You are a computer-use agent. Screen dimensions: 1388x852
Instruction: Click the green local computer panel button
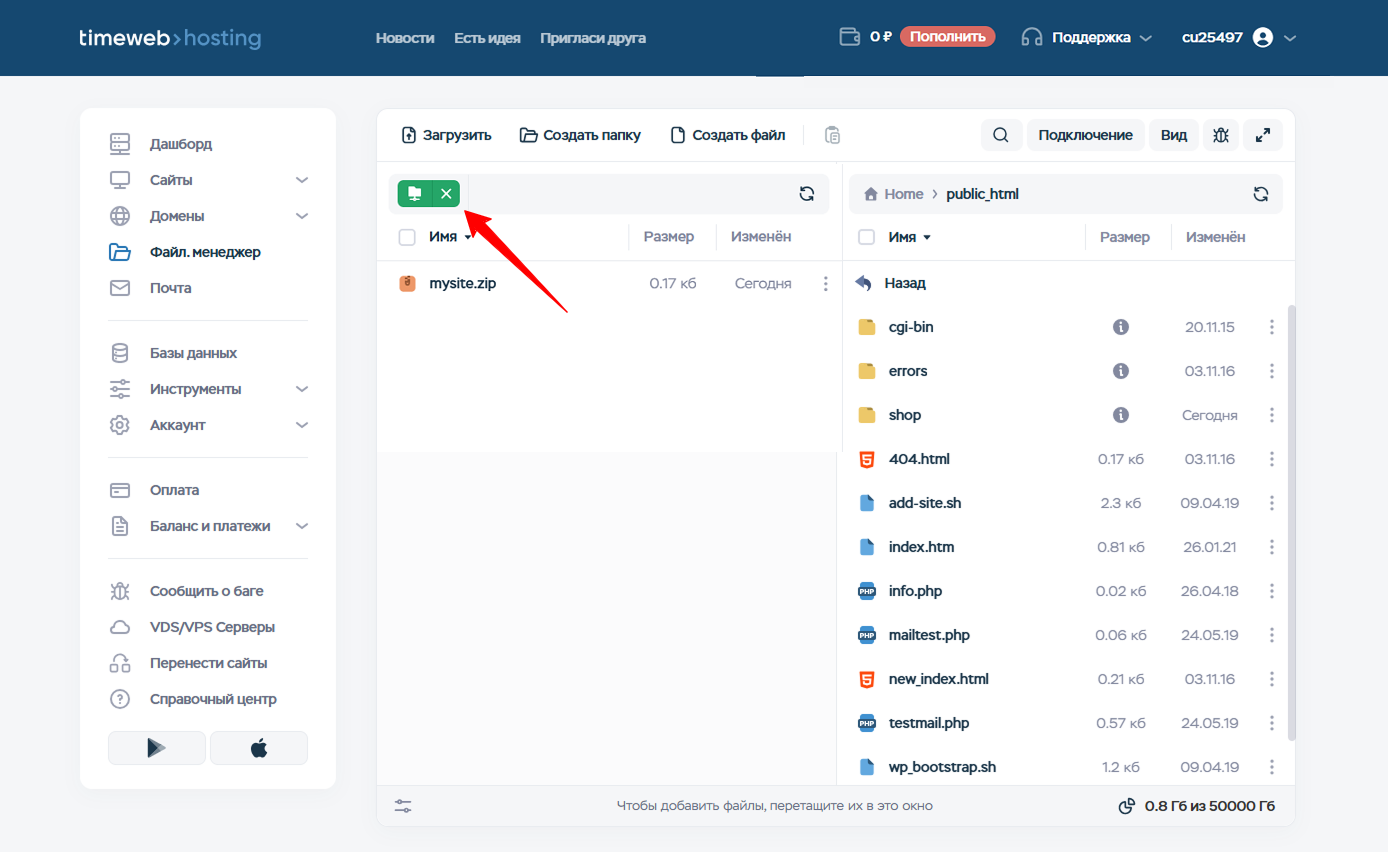coord(414,193)
